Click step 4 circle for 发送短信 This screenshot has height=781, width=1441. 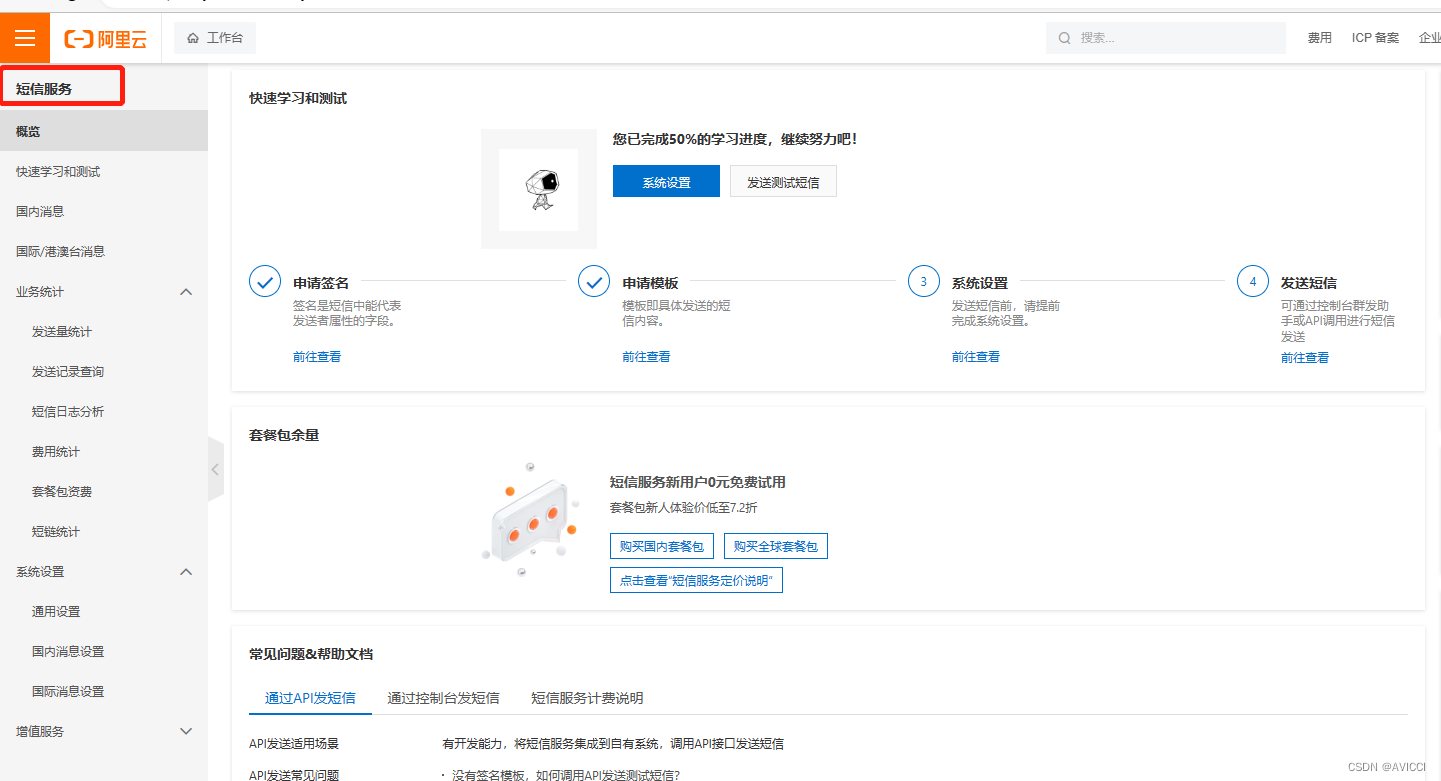pos(1253,282)
